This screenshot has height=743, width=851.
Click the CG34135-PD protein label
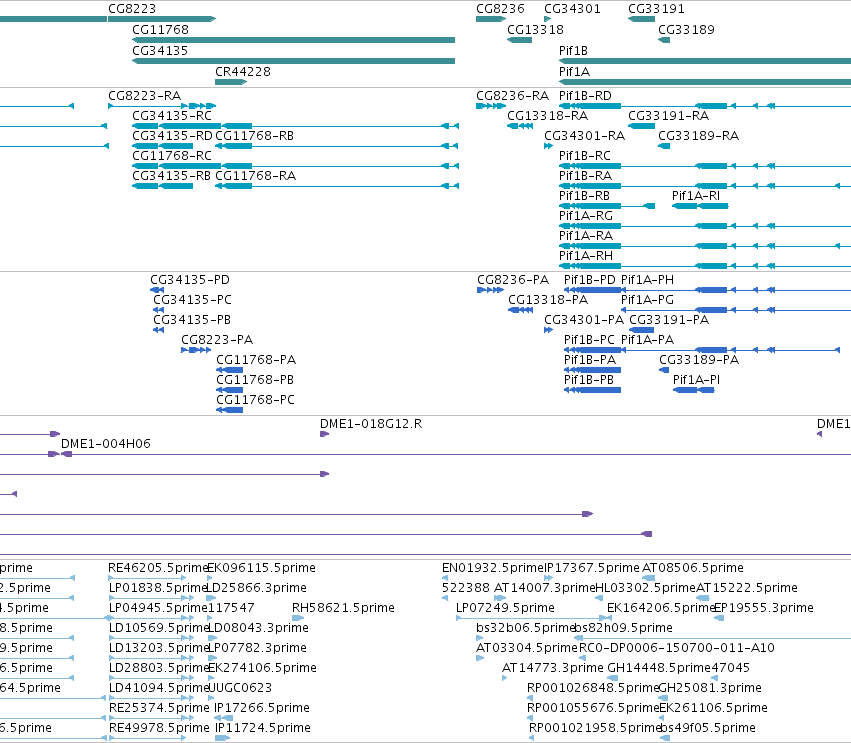pos(190,280)
